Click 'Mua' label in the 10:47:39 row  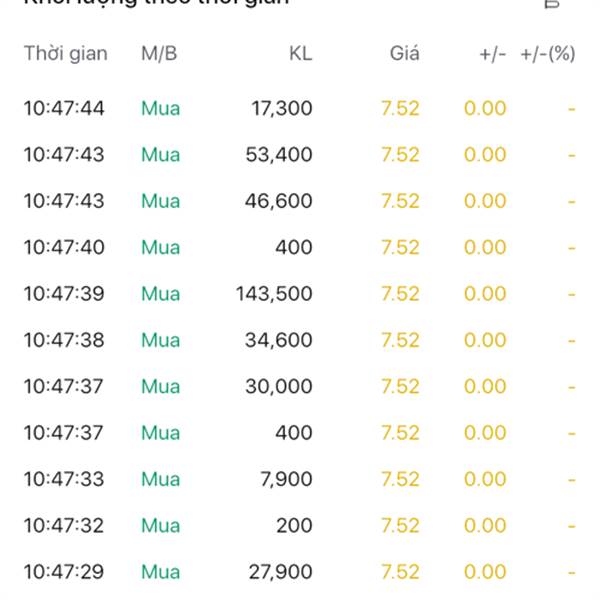[x=160, y=294]
